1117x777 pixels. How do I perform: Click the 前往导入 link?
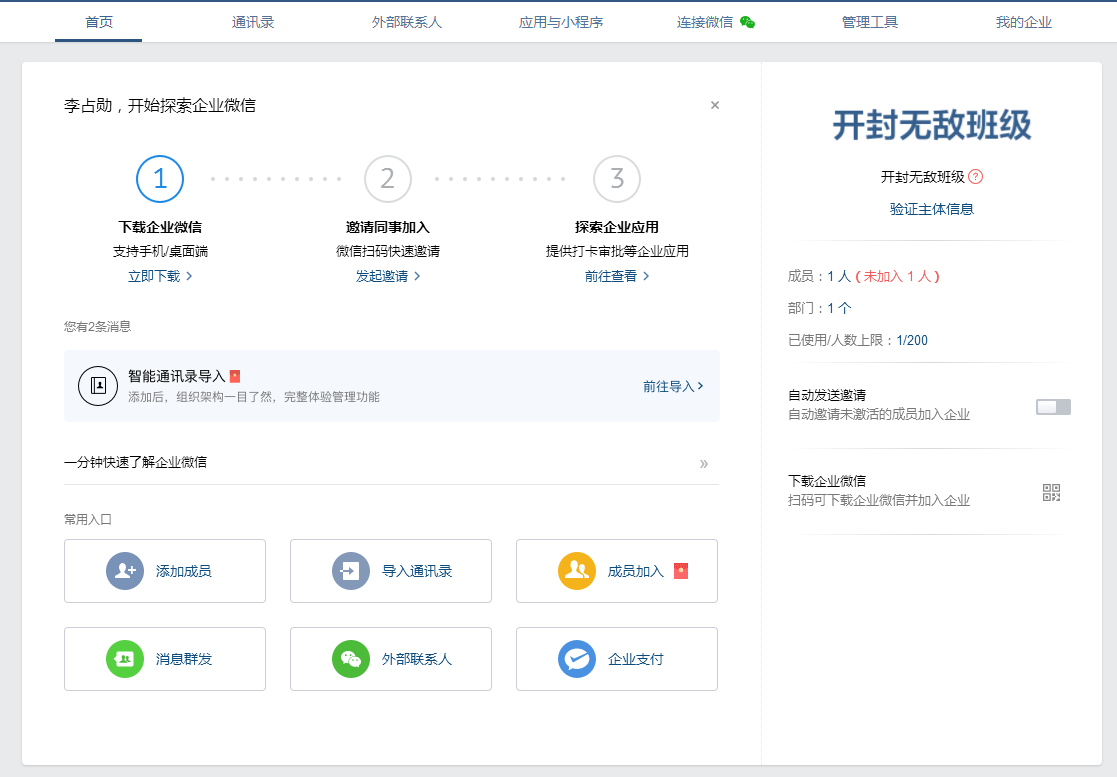point(673,386)
